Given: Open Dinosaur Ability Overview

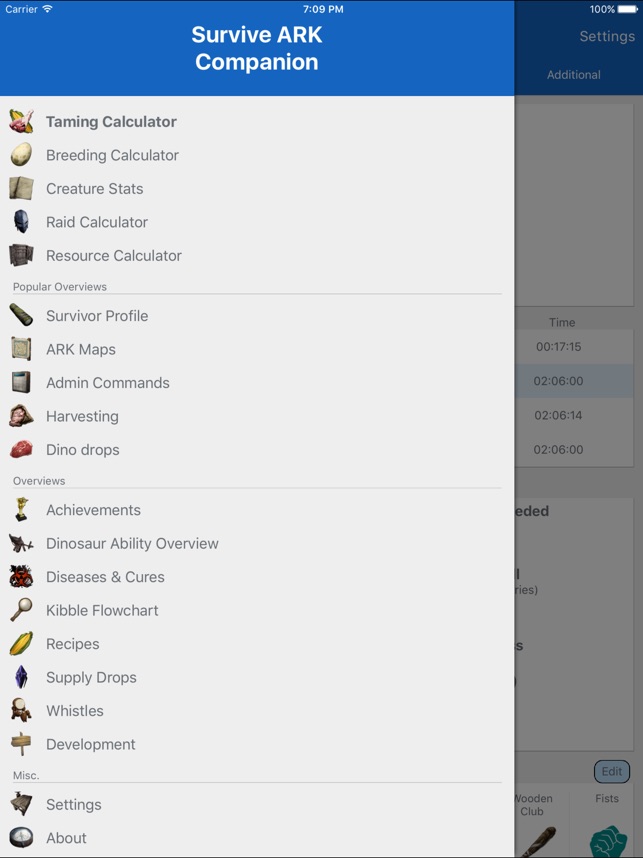Looking at the screenshot, I should [x=132, y=543].
